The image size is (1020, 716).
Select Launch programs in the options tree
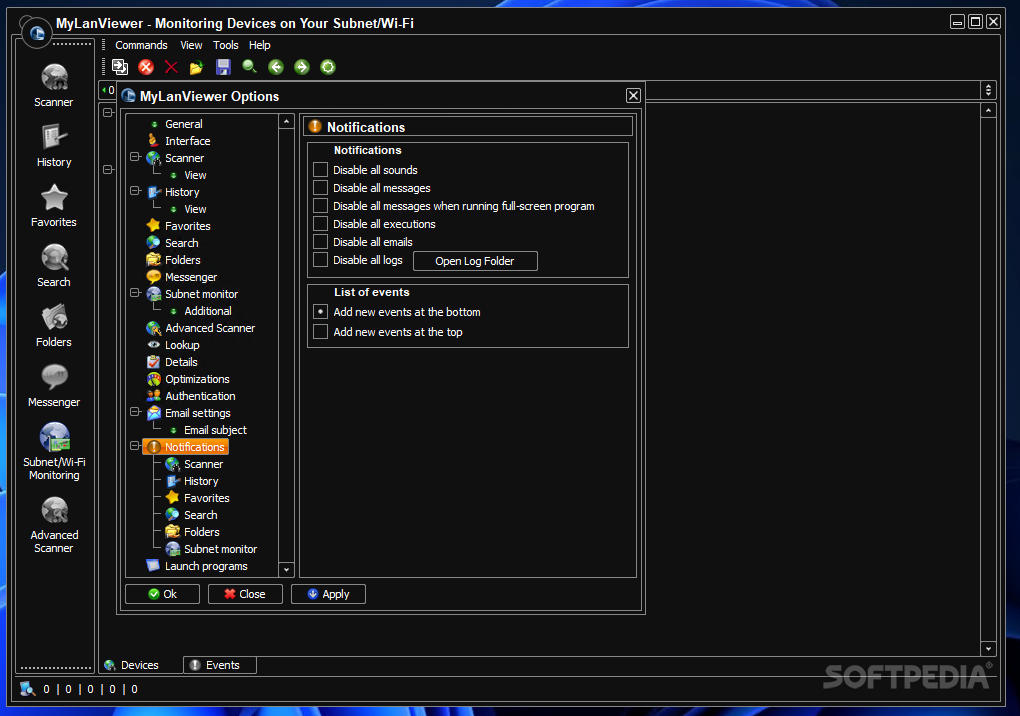click(206, 566)
